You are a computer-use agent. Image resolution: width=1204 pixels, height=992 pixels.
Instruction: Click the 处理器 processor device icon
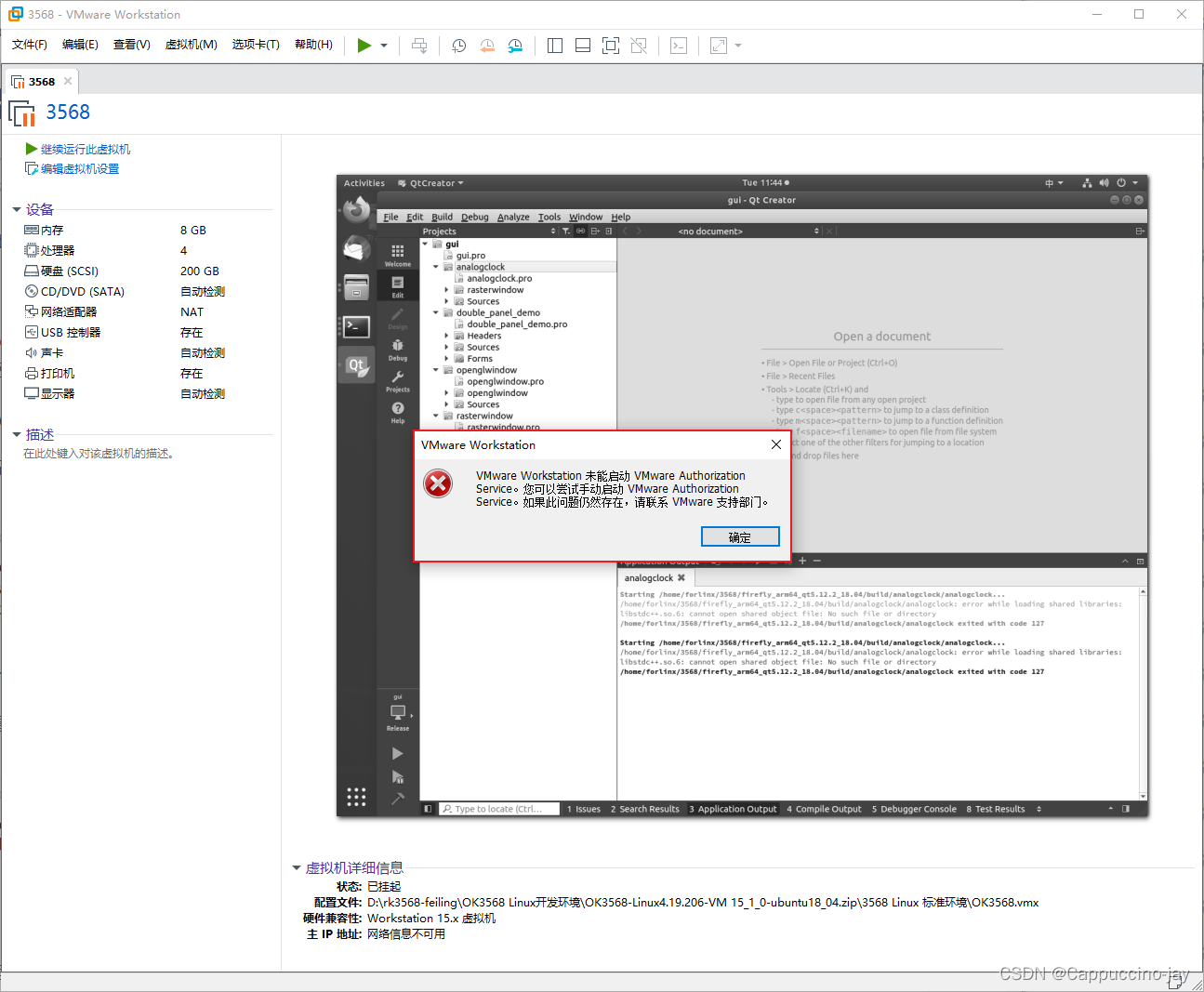[32, 250]
